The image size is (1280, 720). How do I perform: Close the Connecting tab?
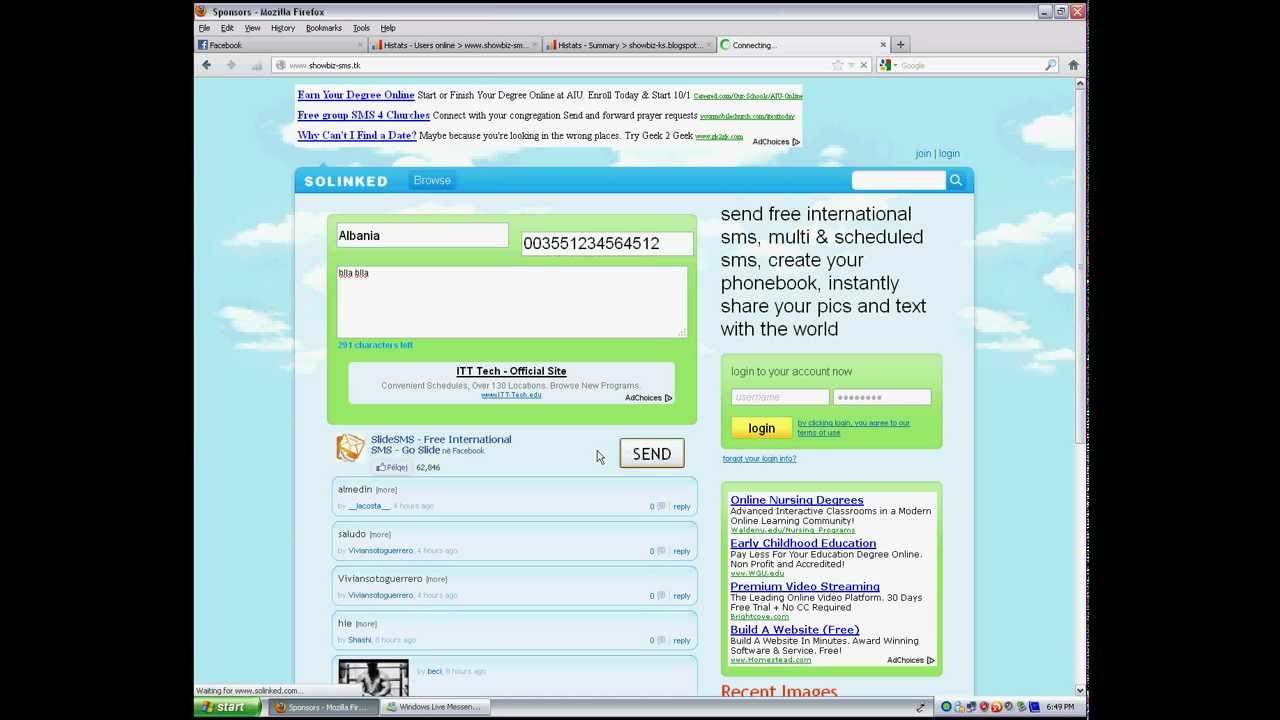click(883, 45)
